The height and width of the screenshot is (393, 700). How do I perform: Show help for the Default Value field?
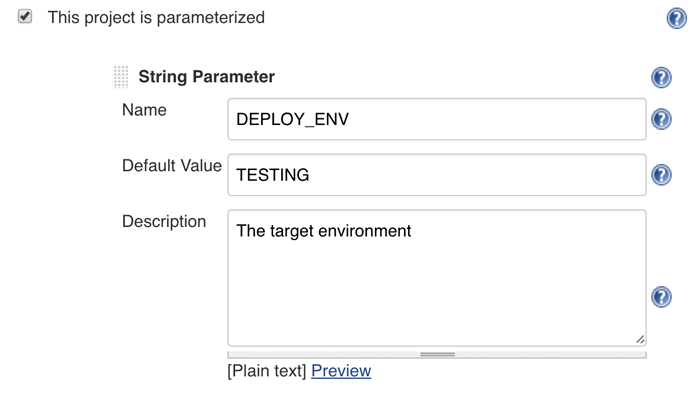tap(661, 175)
